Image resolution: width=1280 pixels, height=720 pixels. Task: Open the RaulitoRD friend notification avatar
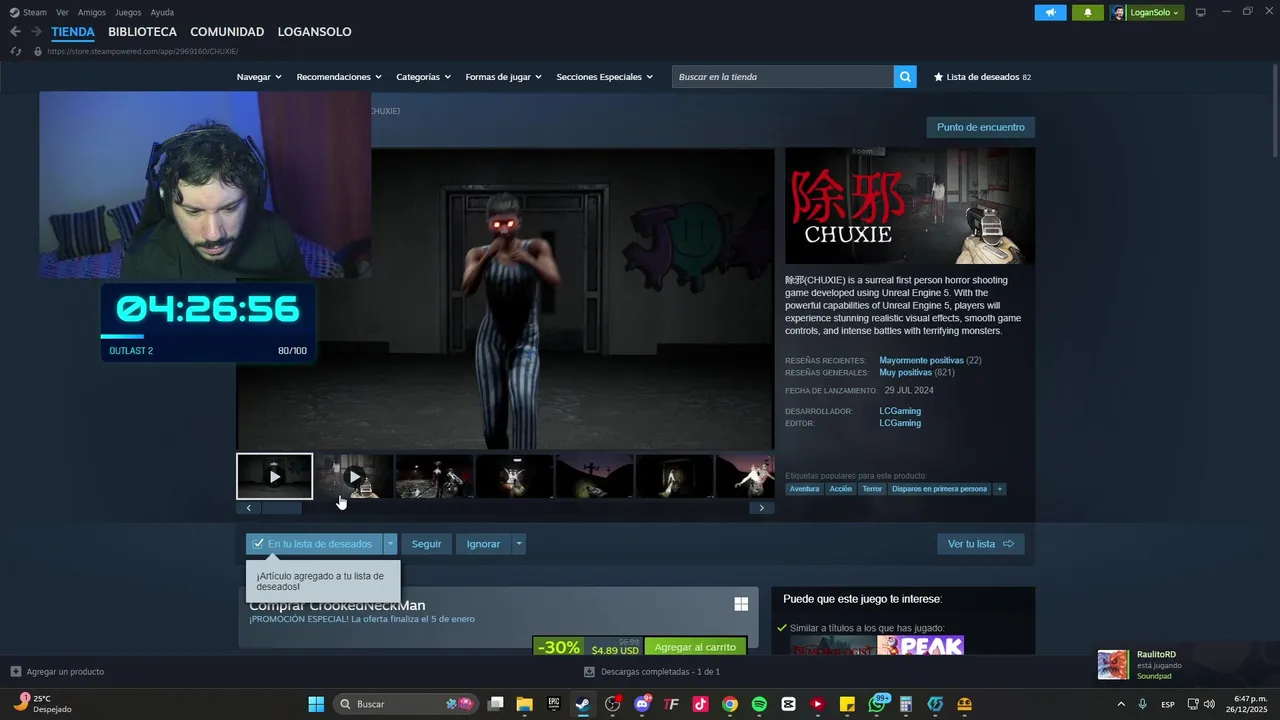(1113, 665)
